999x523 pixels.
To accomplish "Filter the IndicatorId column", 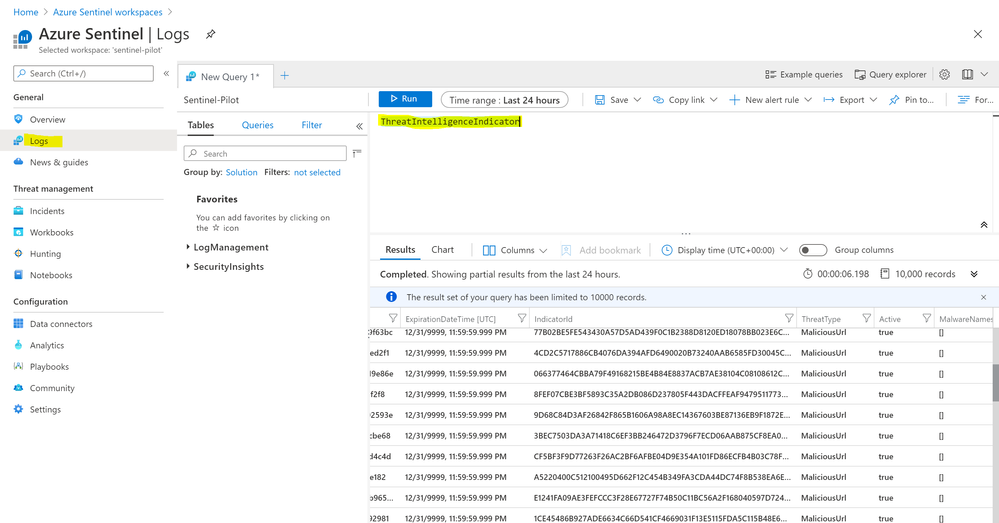I will (789, 319).
